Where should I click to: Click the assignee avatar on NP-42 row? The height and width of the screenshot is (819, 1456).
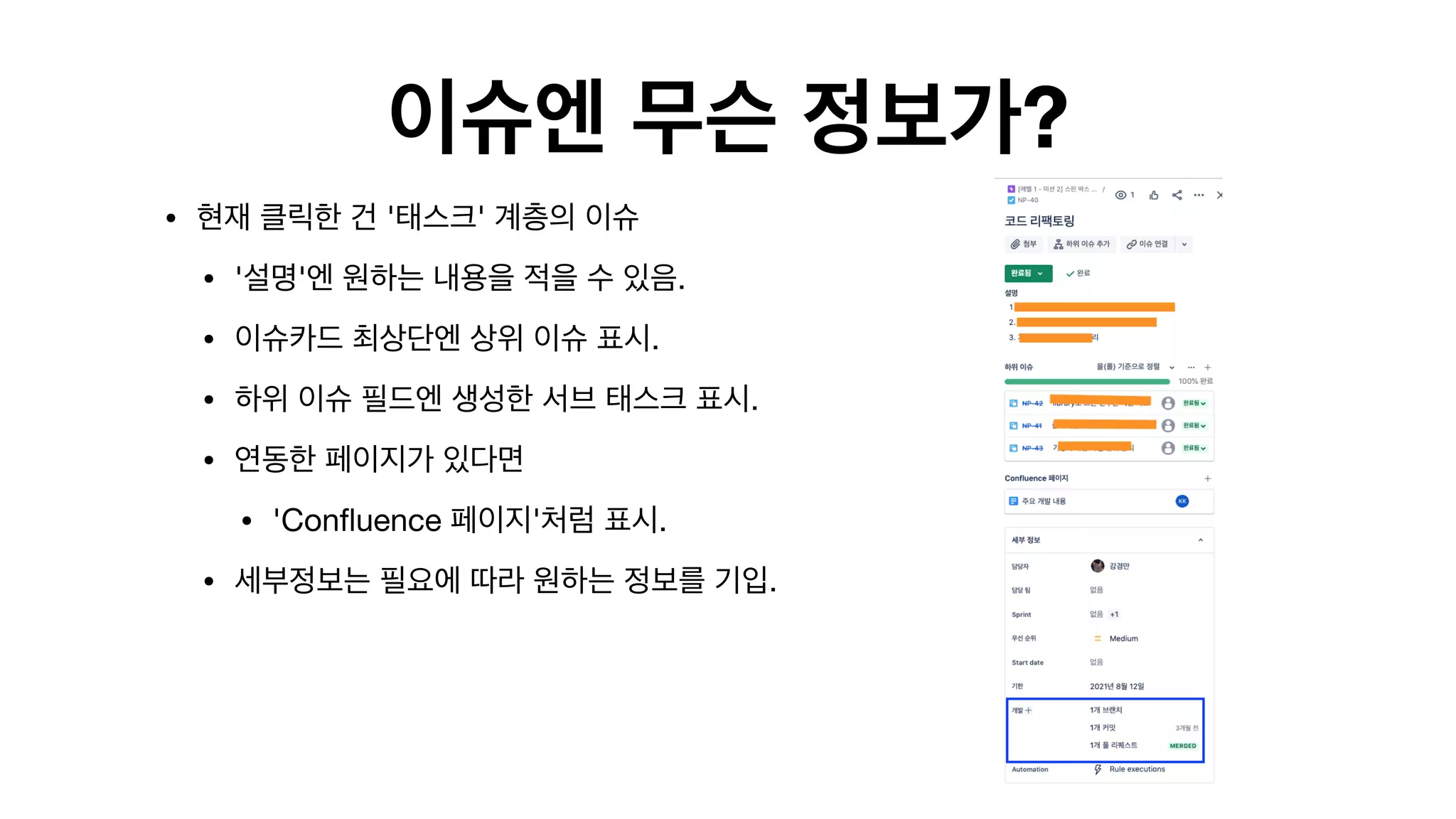coord(1168,403)
